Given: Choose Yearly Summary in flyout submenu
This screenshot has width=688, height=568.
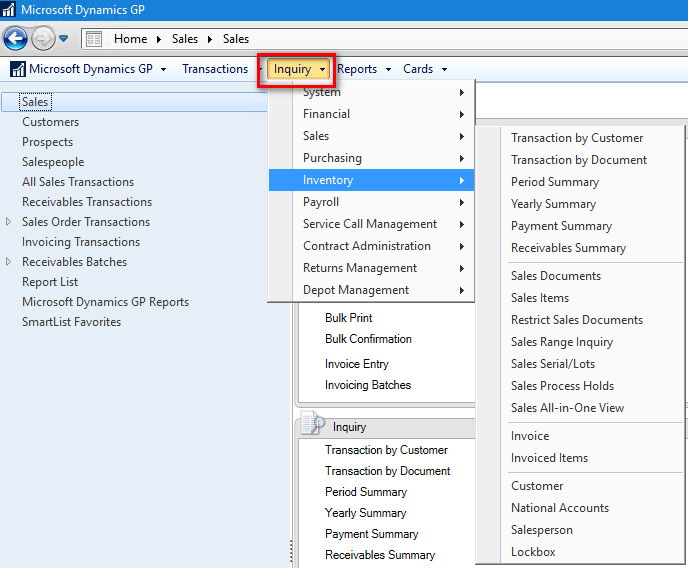Looking at the screenshot, I should click(553, 204).
